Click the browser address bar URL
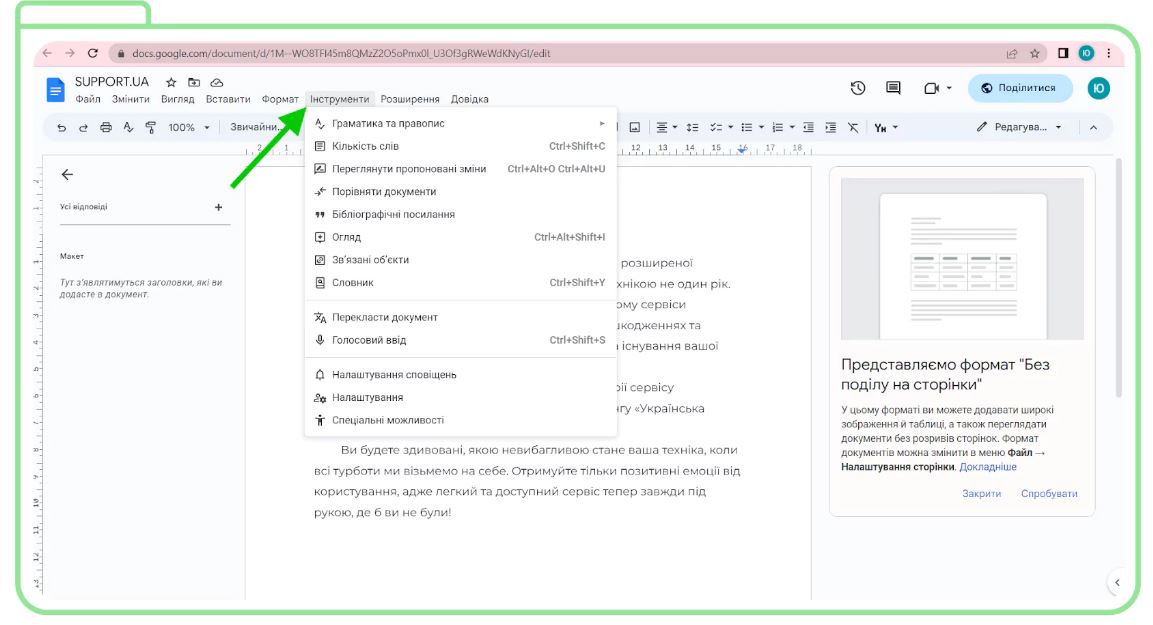This screenshot has width=1153, height=625. (x=341, y=53)
